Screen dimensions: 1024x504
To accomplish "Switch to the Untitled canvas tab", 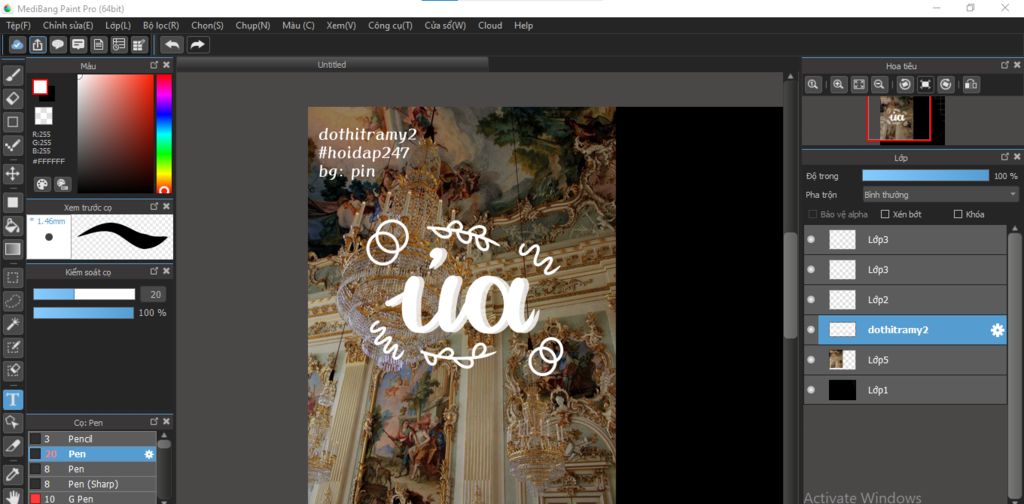I will [x=332, y=65].
